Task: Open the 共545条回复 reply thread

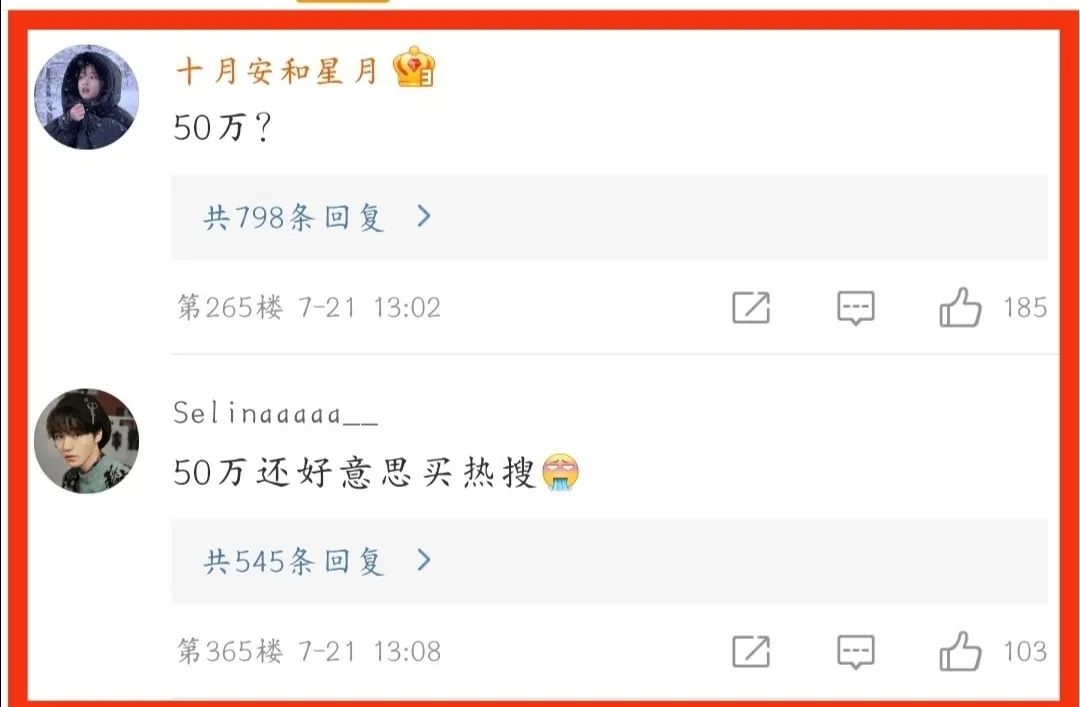Action: click(x=610, y=561)
